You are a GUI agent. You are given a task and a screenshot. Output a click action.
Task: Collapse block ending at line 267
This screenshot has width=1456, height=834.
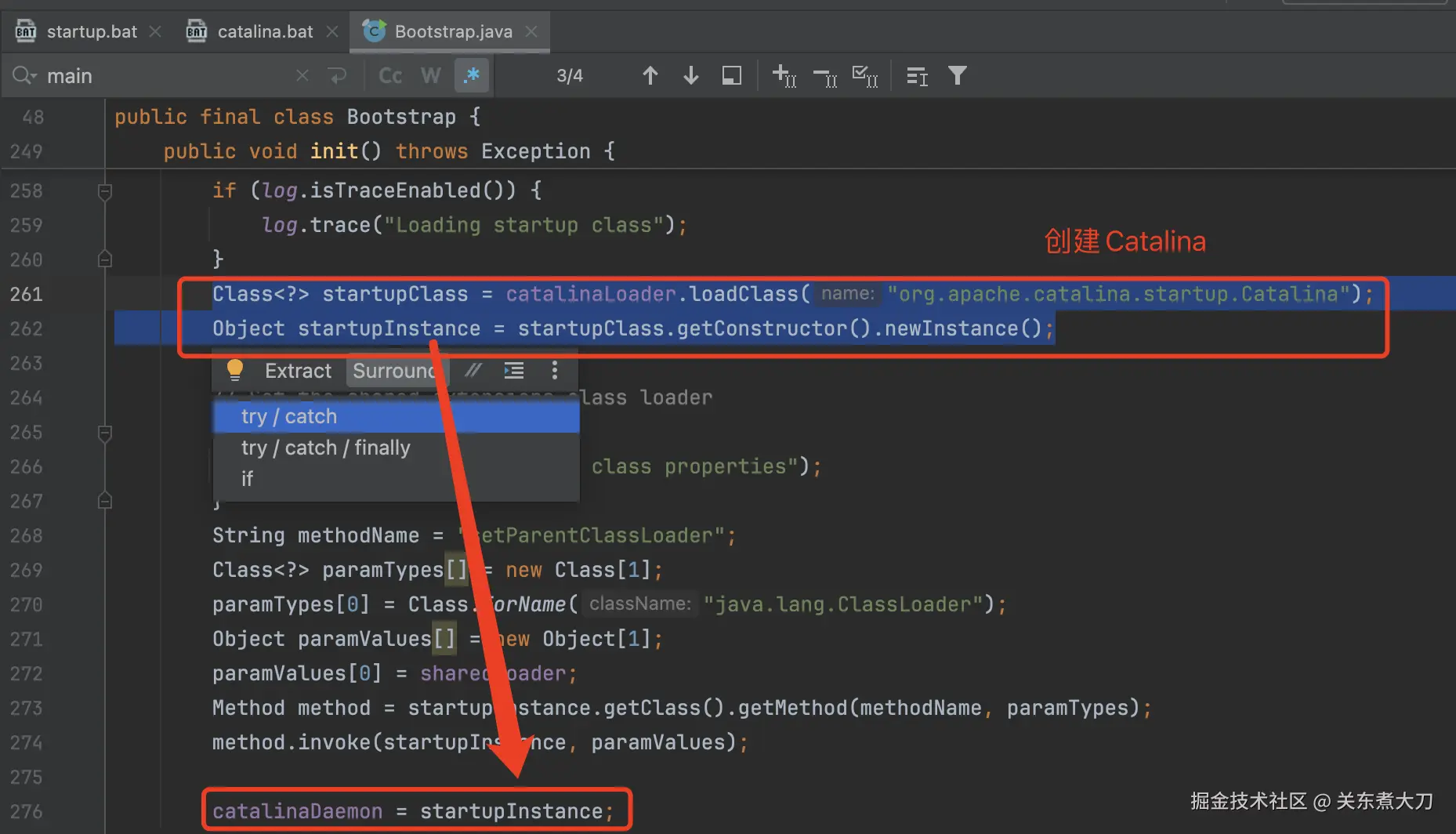pyautogui.click(x=105, y=500)
